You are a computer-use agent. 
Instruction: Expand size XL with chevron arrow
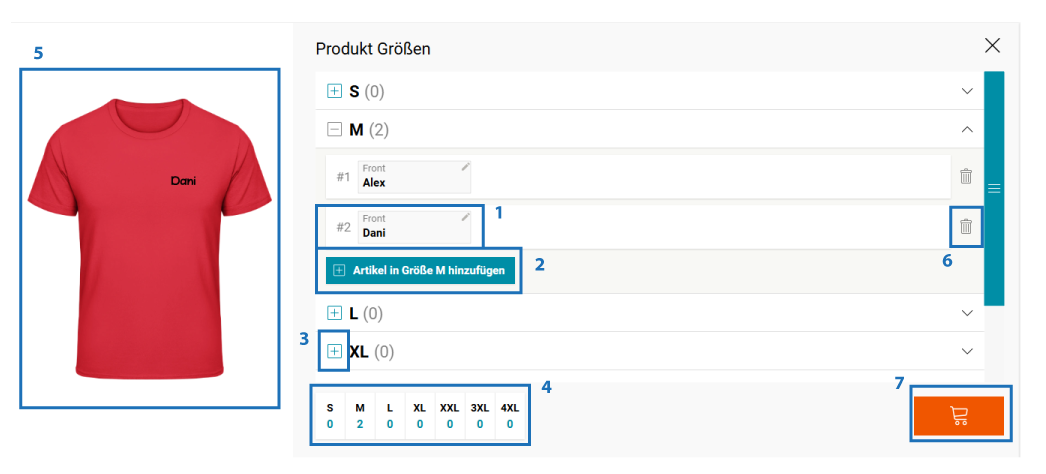point(967,351)
